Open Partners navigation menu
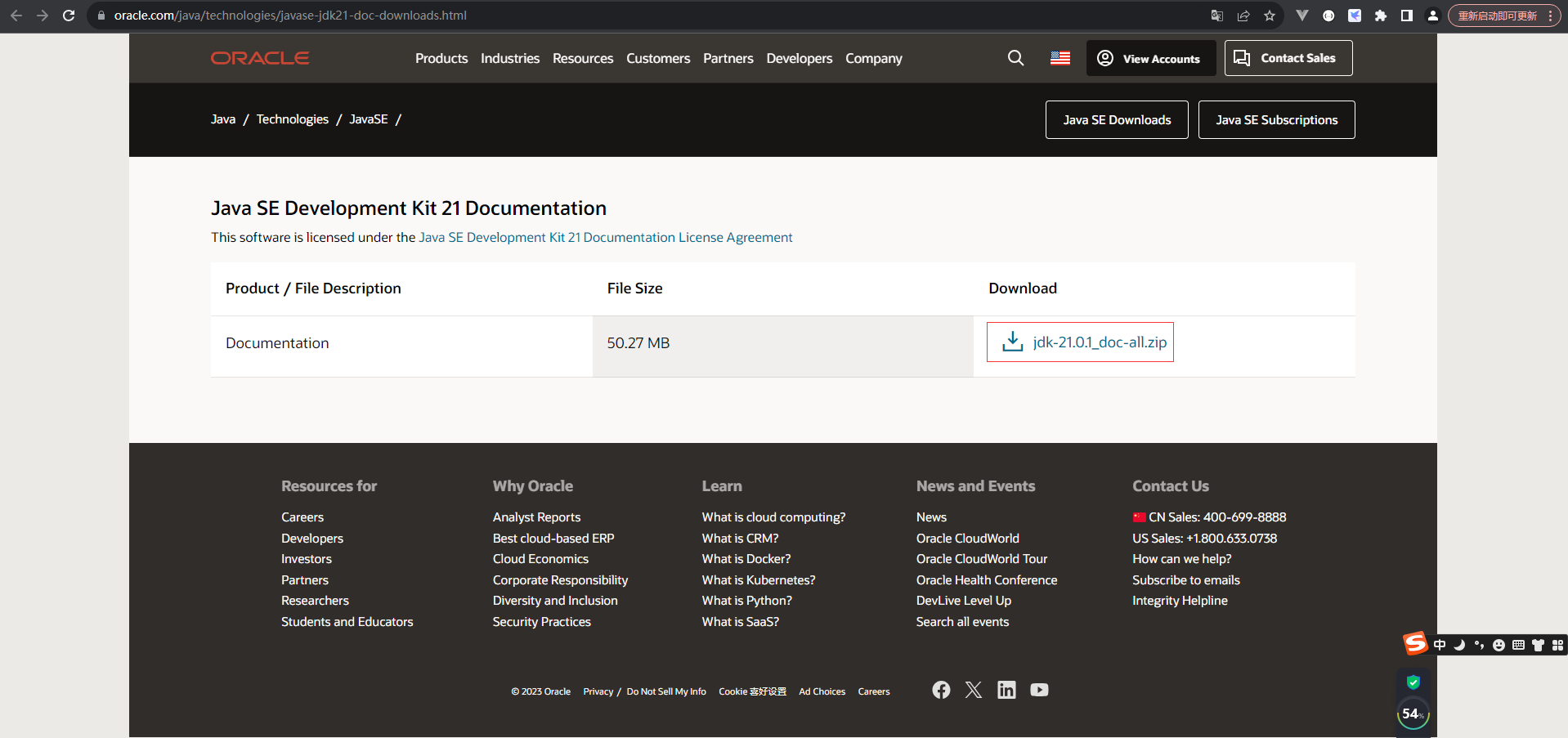The image size is (1568, 738). tap(728, 58)
